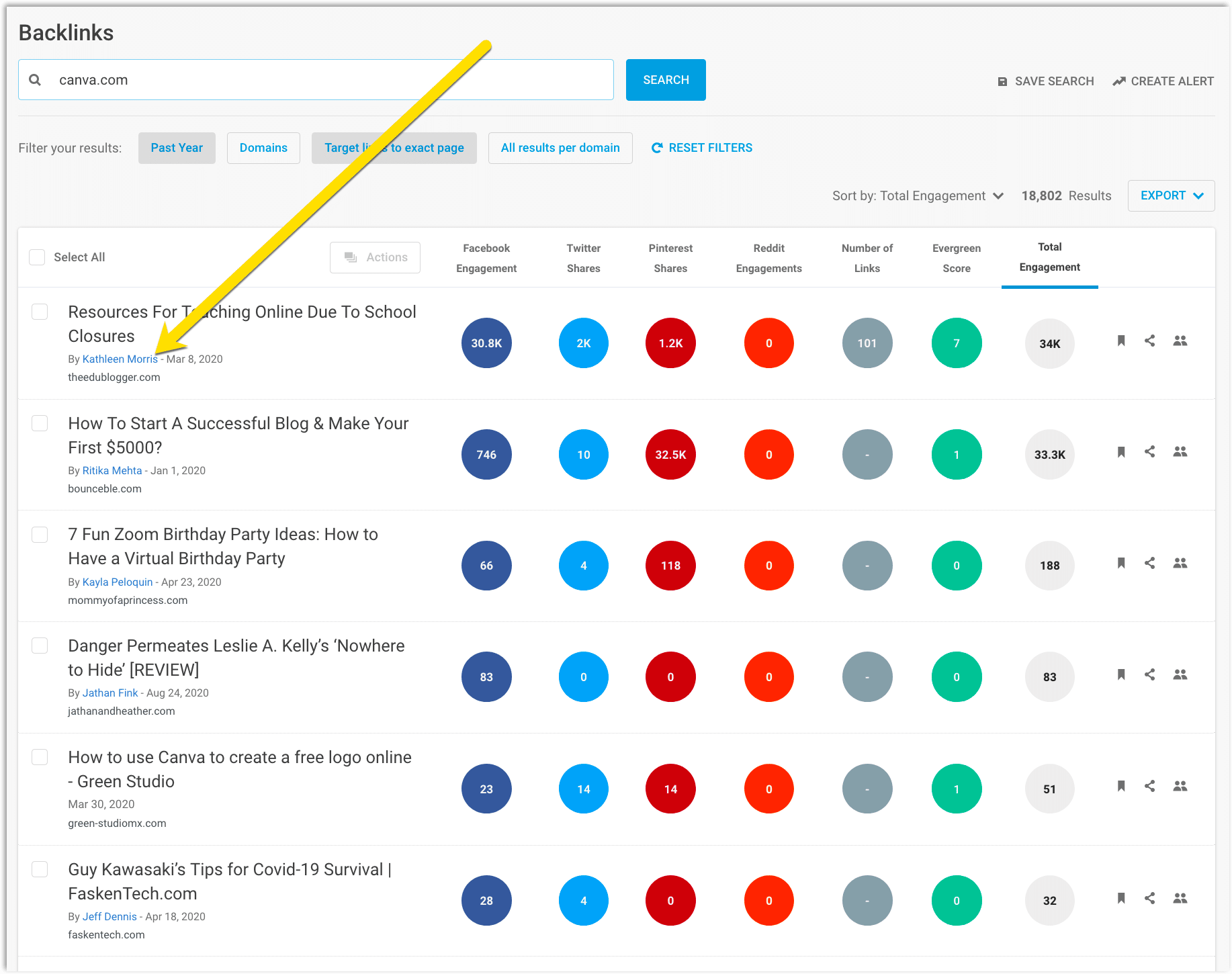Click the Reset Filters refresh icon
The height and width of the screenshot is (974, 1232).
click(657, 148)
